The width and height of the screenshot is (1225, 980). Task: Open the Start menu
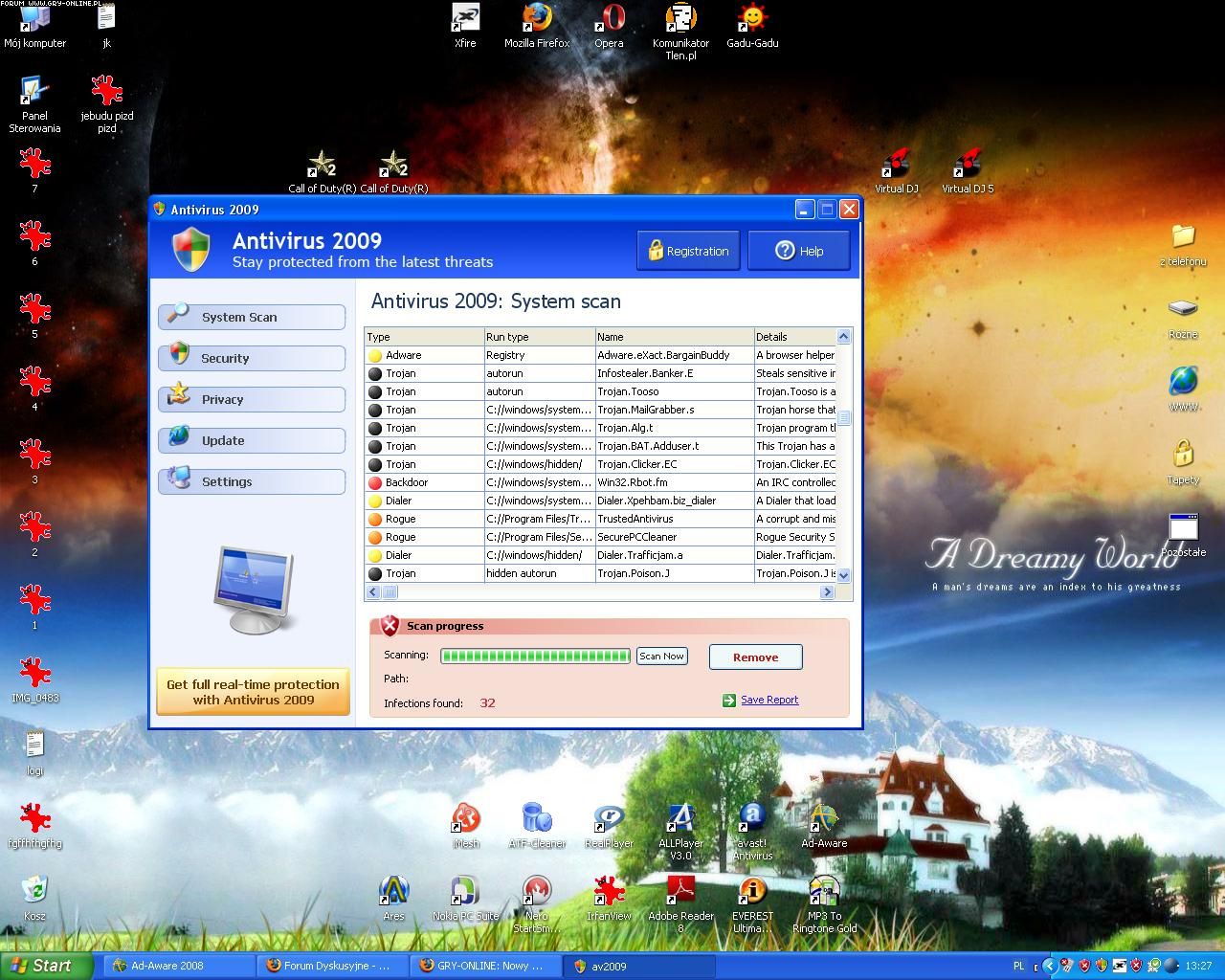(46, 966)
